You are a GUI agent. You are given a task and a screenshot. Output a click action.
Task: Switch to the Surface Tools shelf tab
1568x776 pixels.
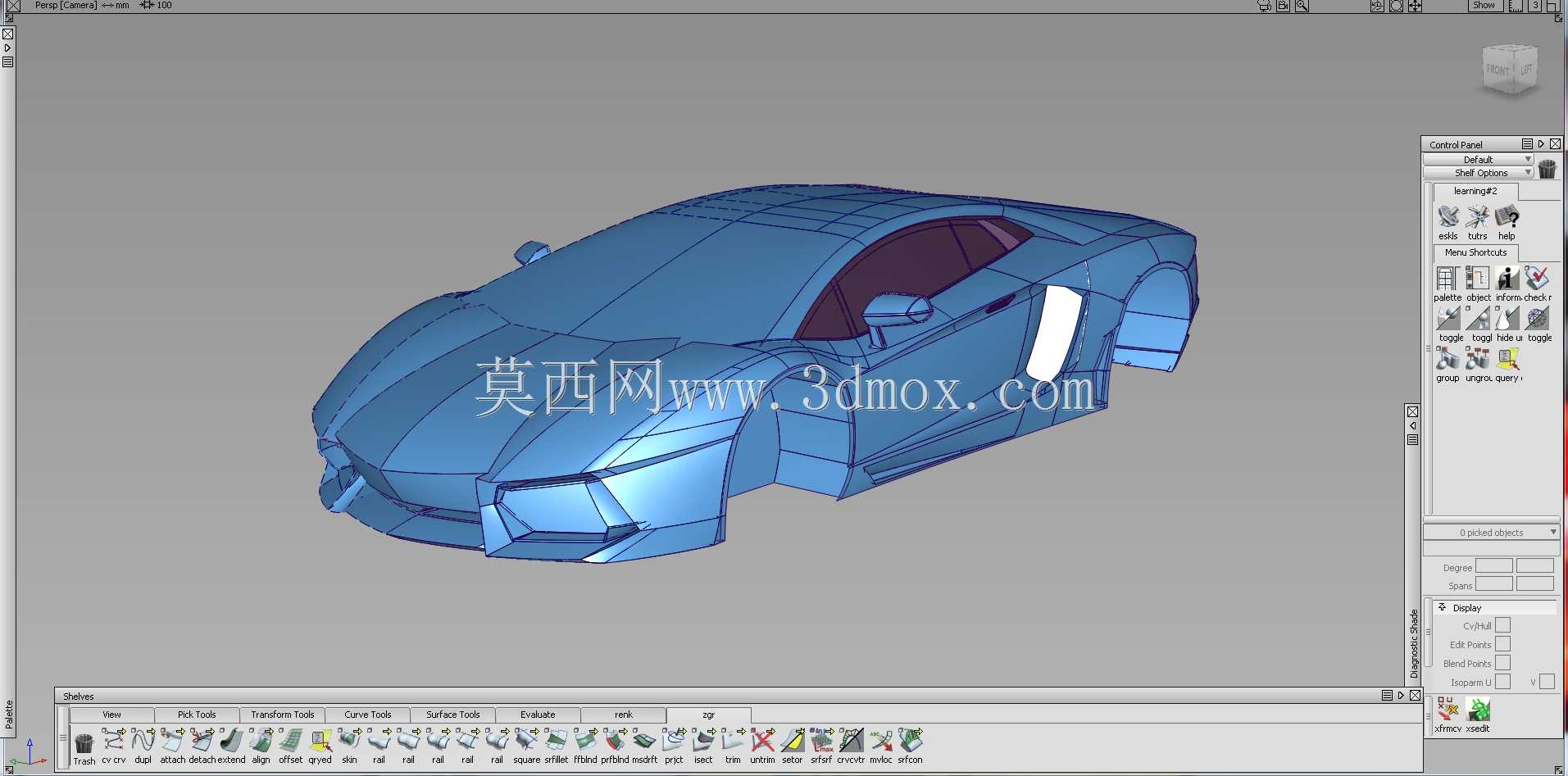point(453,715)
